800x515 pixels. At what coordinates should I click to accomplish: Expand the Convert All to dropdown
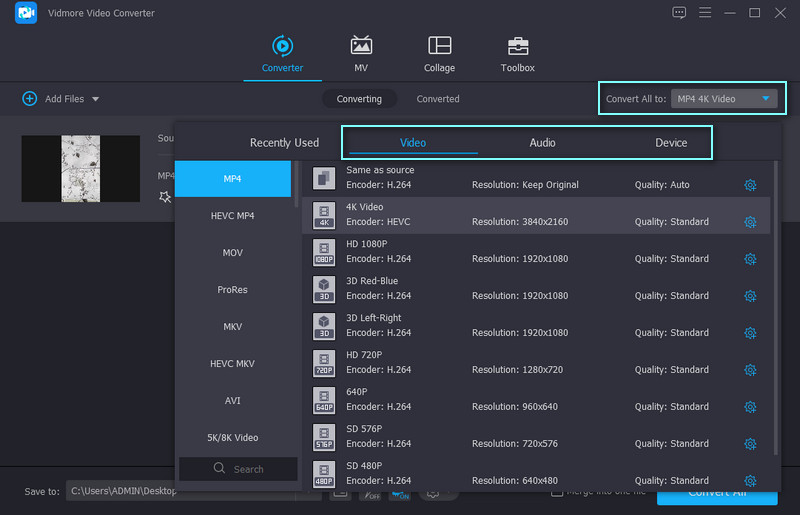tap(724, 99)
